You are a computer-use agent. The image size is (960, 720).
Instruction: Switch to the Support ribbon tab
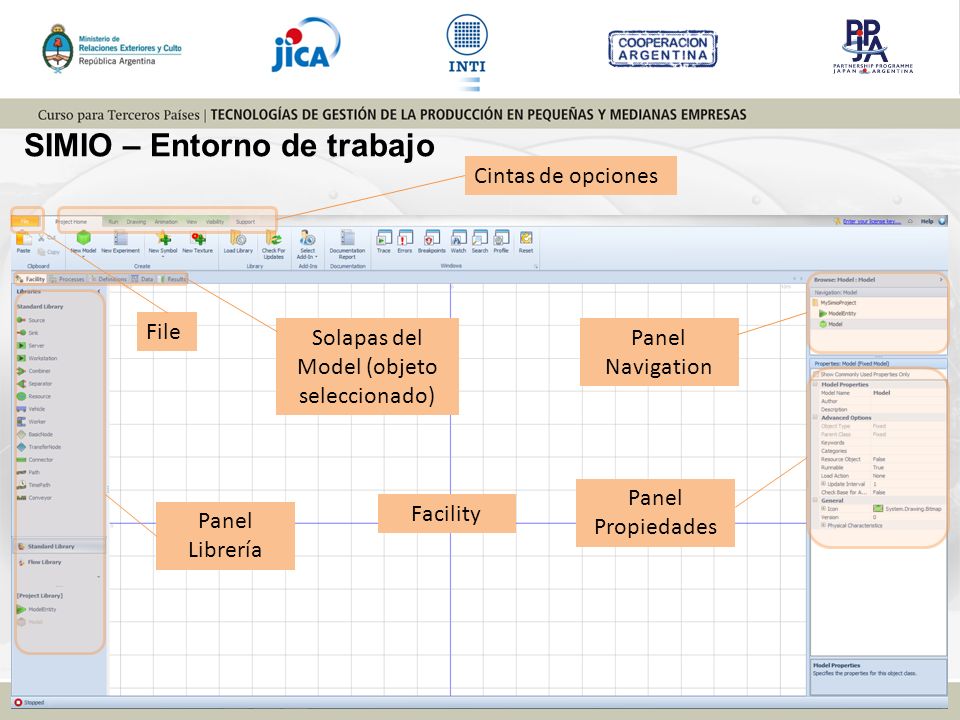coord(246,222)
